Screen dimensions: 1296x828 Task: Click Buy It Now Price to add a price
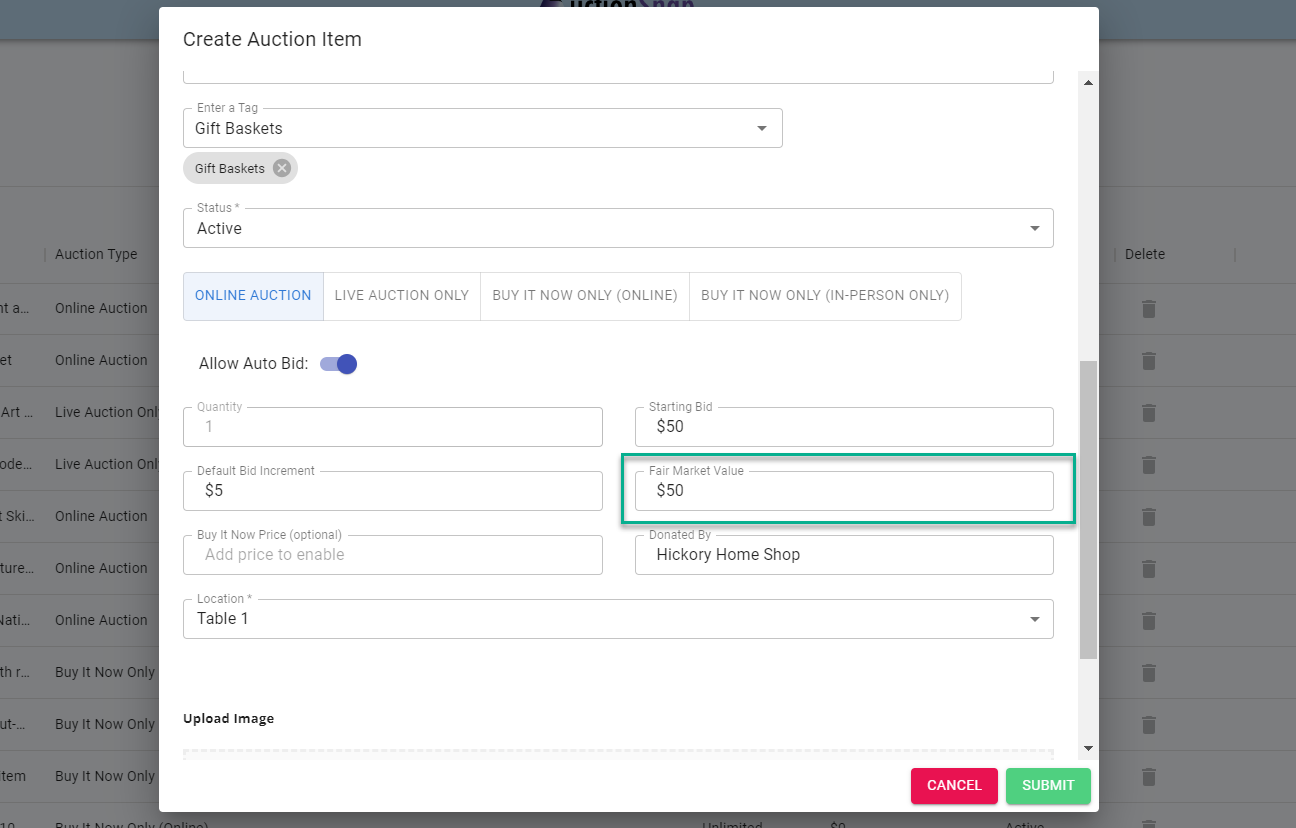pyautogui.click(x=392, y=555)
